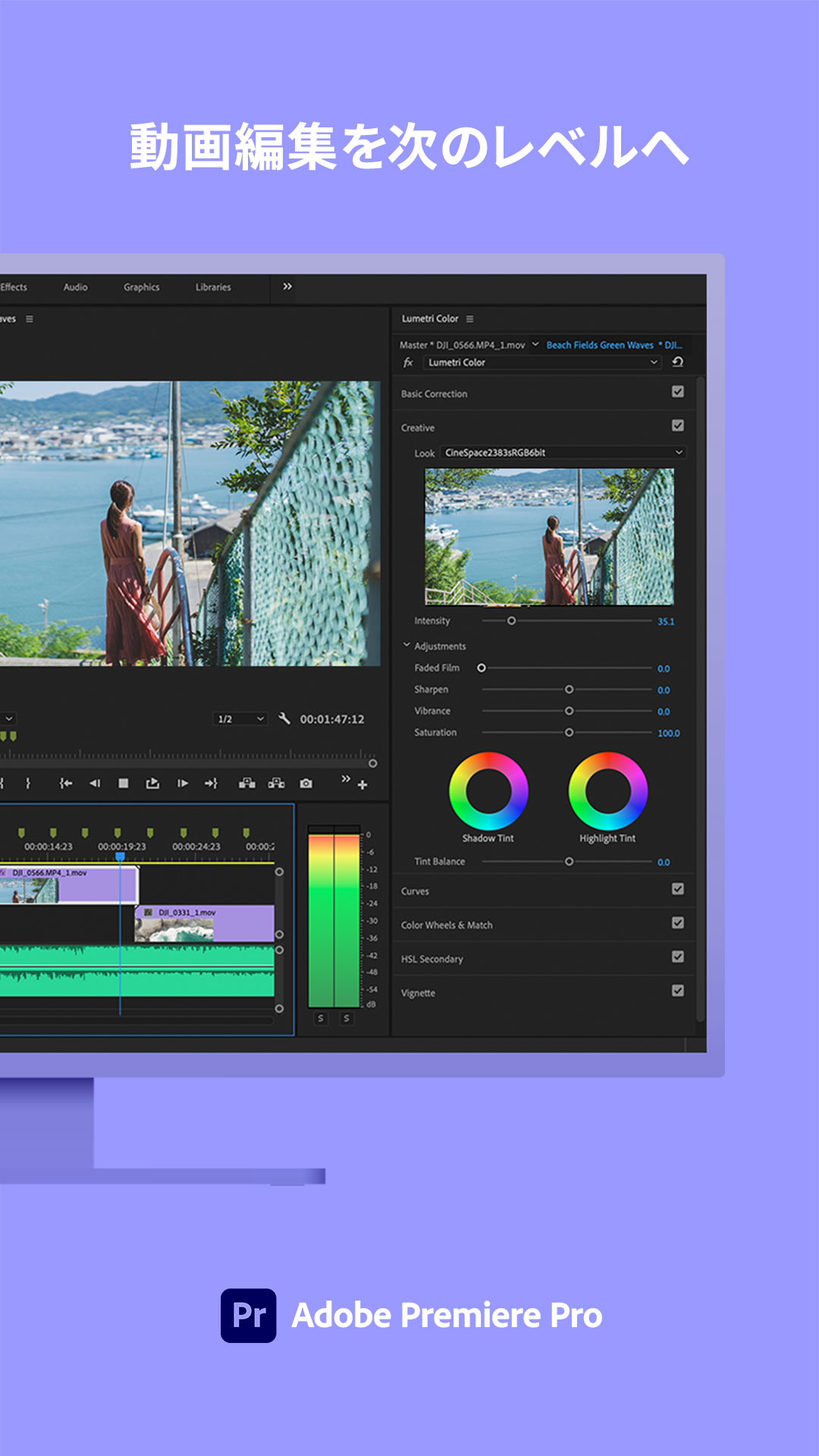Open the Button Editor plus icon
The width and height of the screenshot is (819, 1456).
click(x=362, y=785)
